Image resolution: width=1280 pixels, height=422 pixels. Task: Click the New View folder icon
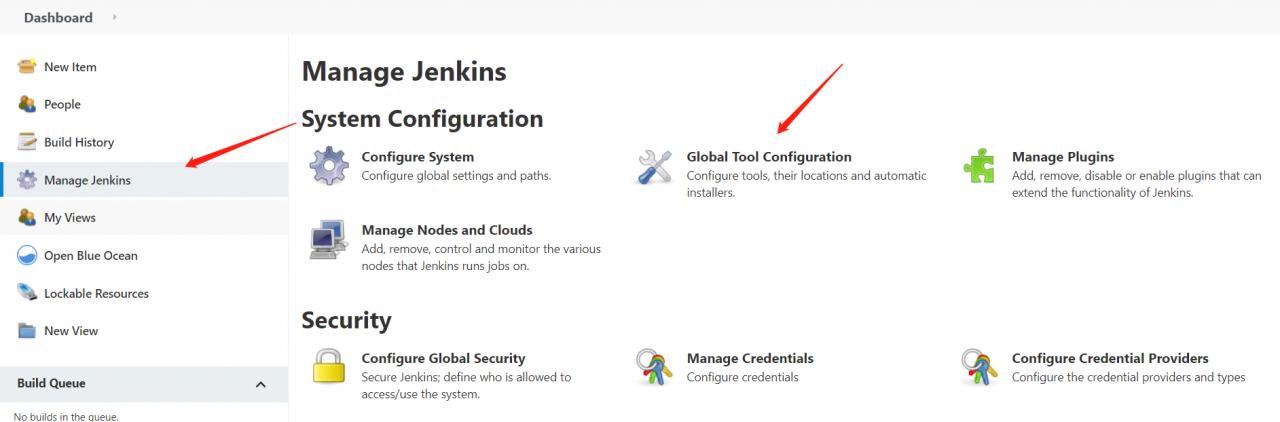[27, 331]
